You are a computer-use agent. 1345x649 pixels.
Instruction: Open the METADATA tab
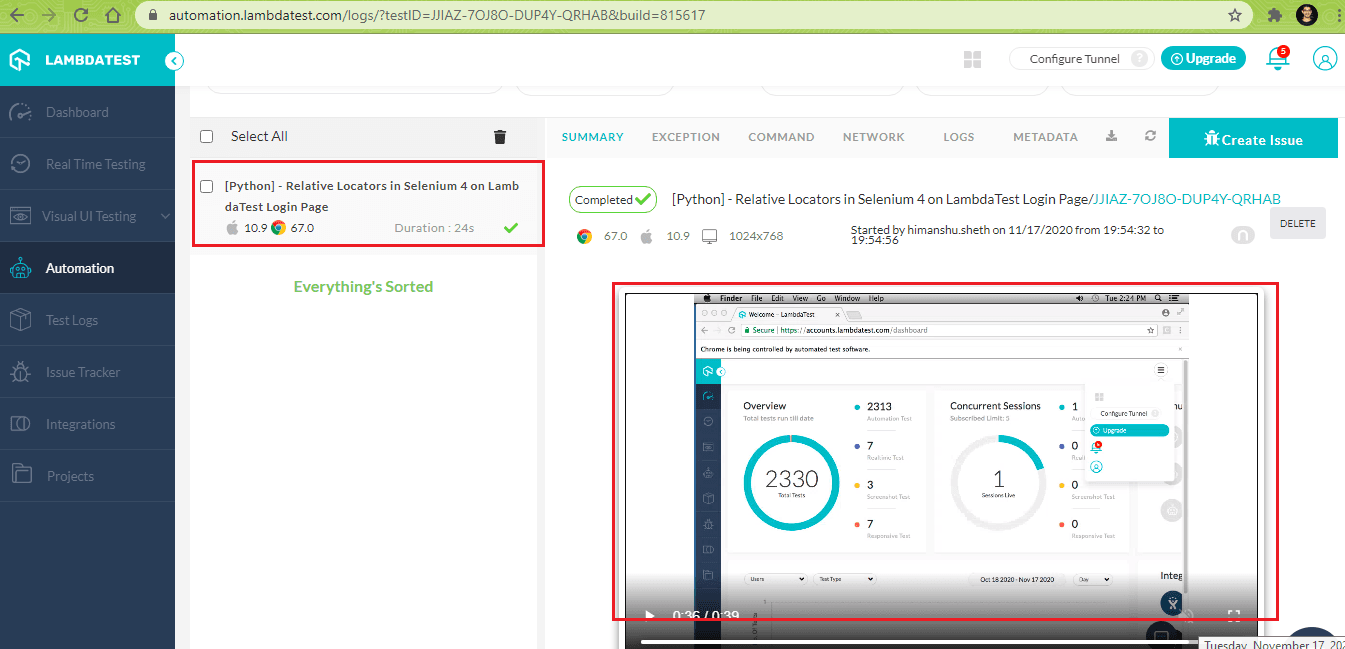pyautogui.click(x=1045, y=137)
